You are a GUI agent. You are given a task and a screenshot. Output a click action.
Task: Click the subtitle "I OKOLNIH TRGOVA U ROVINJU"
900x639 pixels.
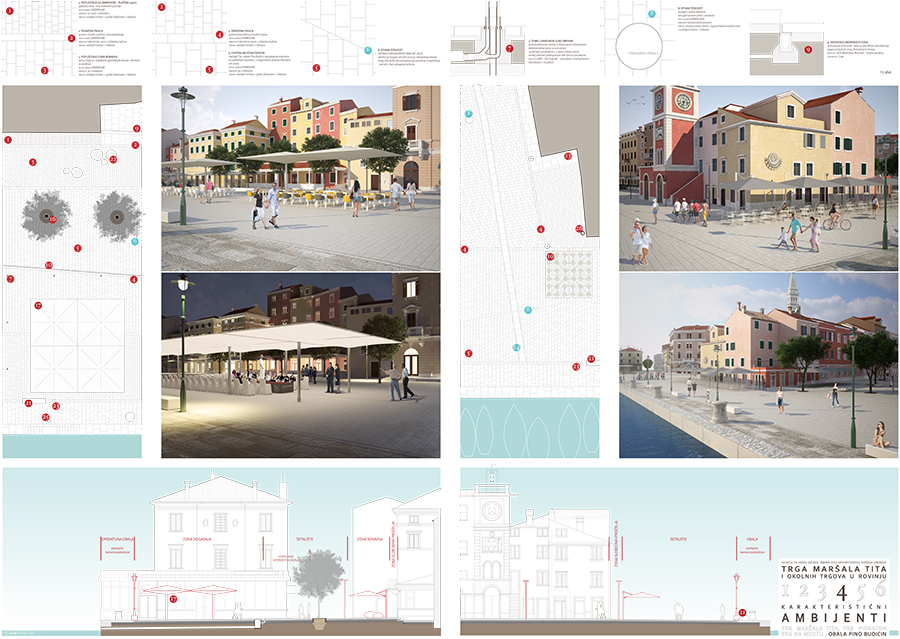click(x=834, y=576)
